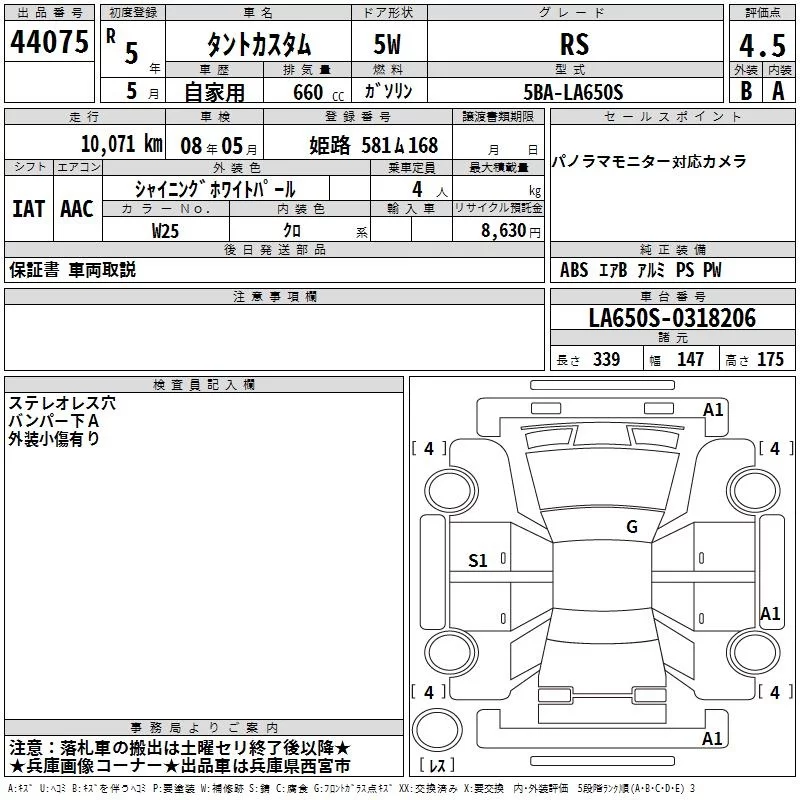Click the length value 339
This screenshot has width=800, height=800.
[x=606, y=359]
